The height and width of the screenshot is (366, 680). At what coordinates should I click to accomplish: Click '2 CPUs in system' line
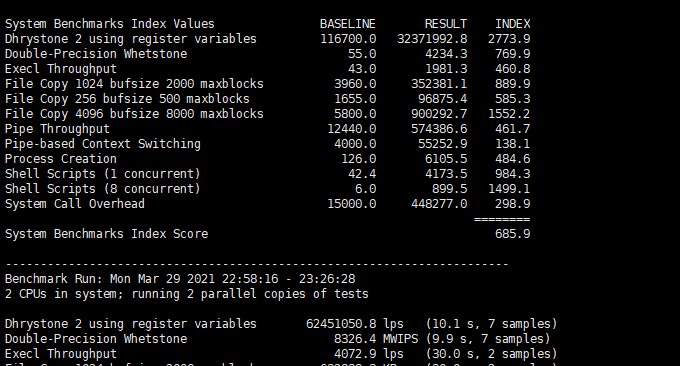(x=186, y=294)
